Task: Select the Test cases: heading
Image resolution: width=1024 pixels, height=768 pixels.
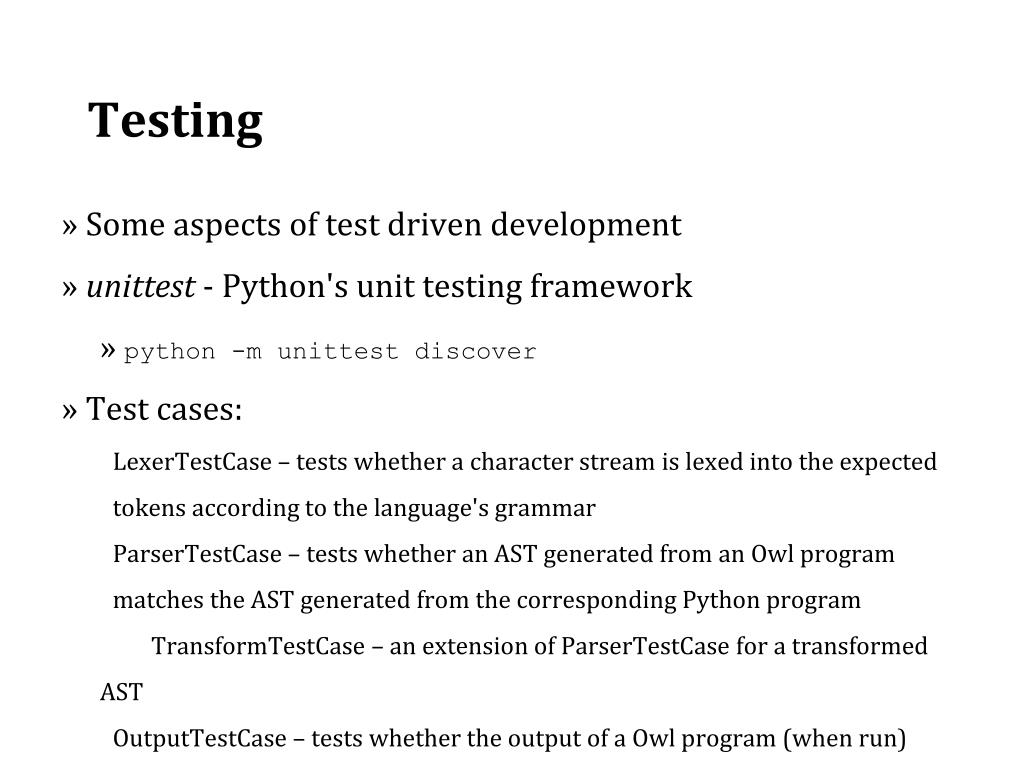Action: coord(164,409)
